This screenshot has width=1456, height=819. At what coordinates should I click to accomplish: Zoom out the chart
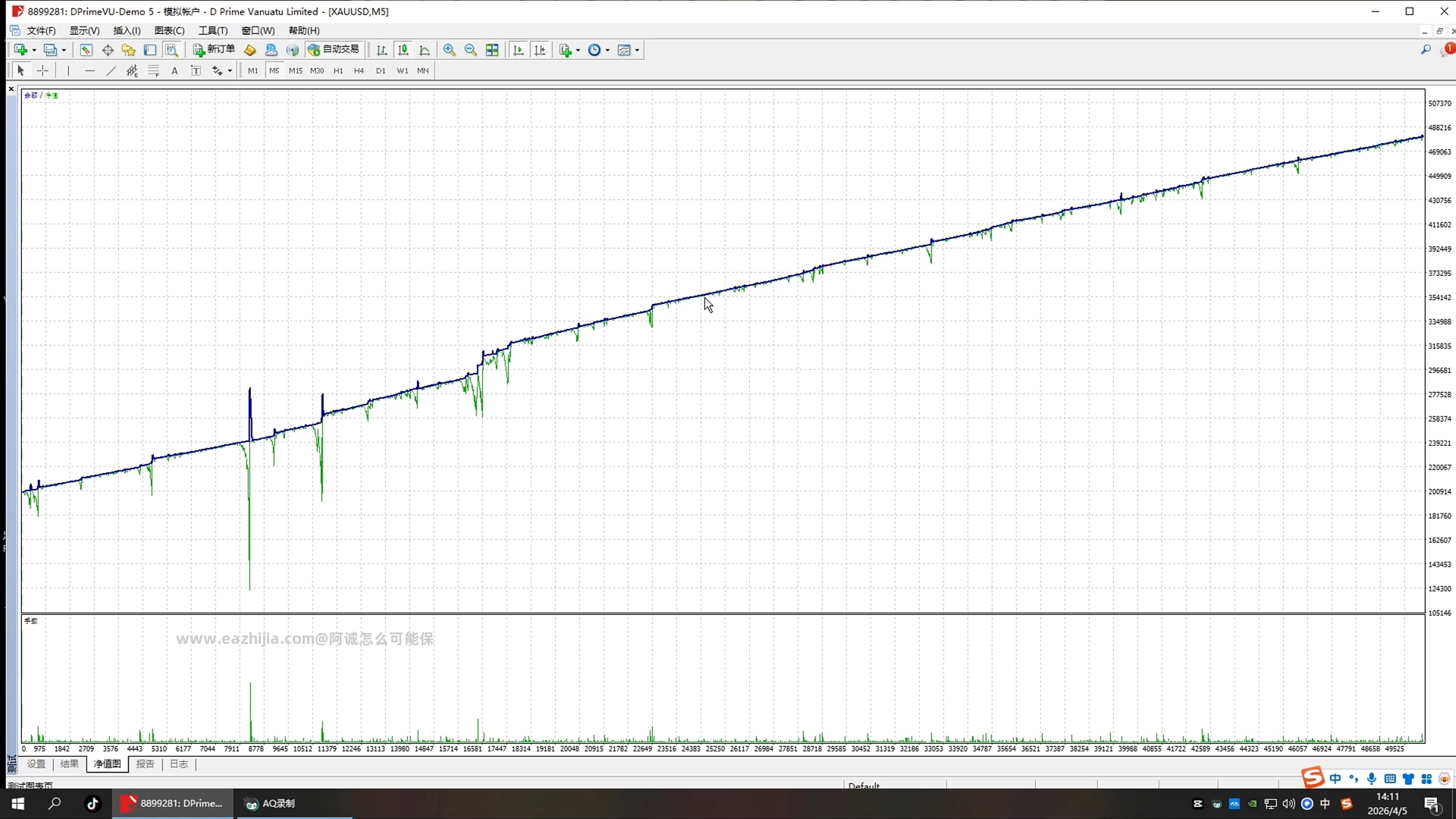[x=471, y=50]
